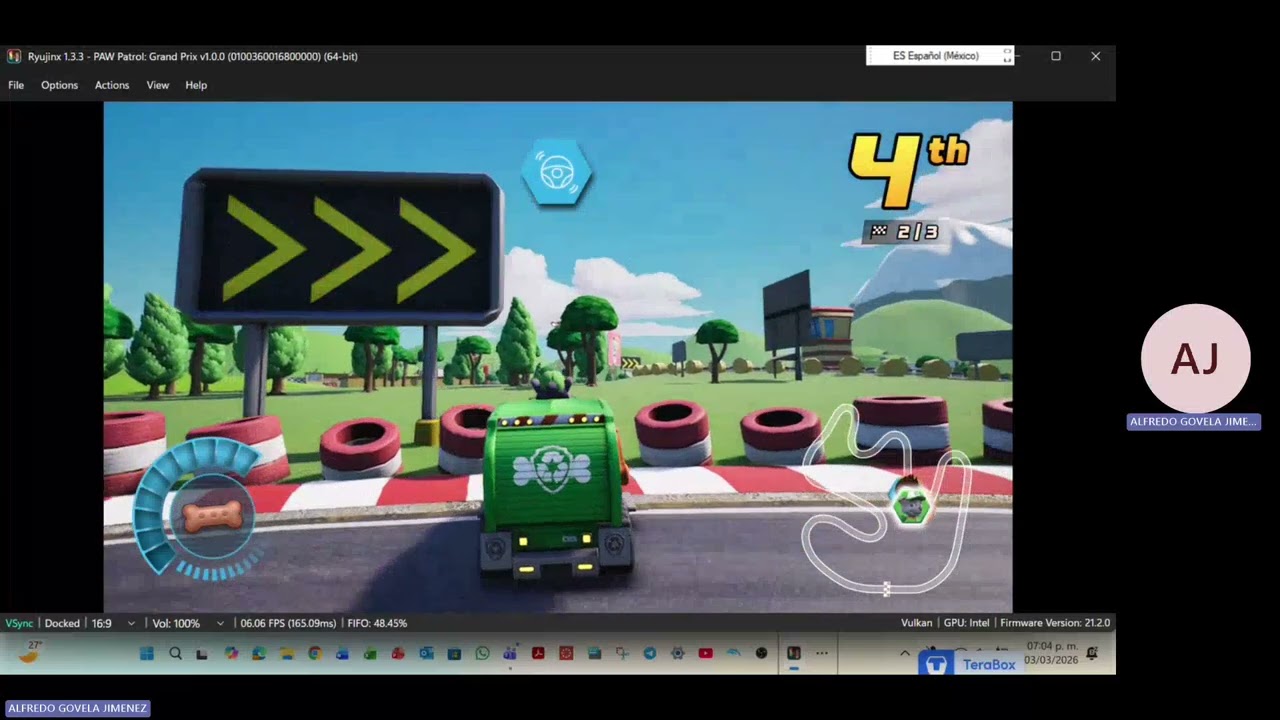Screen dimensions: 1280x720
Task: Switch to the Ryujinx taskbar icon
Action: pos(793,653)
